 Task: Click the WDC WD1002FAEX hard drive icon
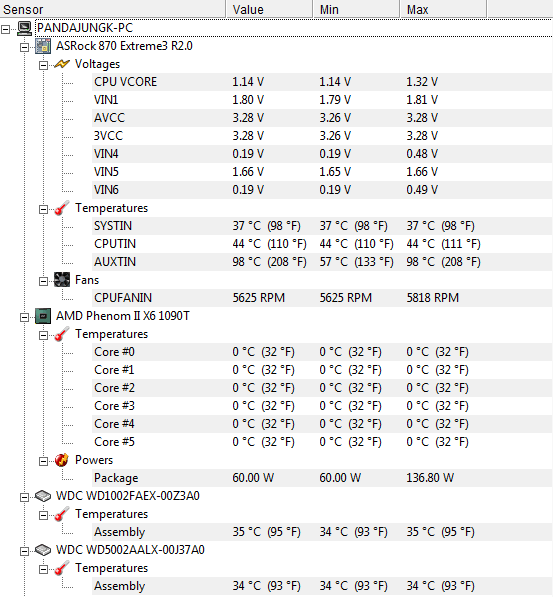point(43,496)
